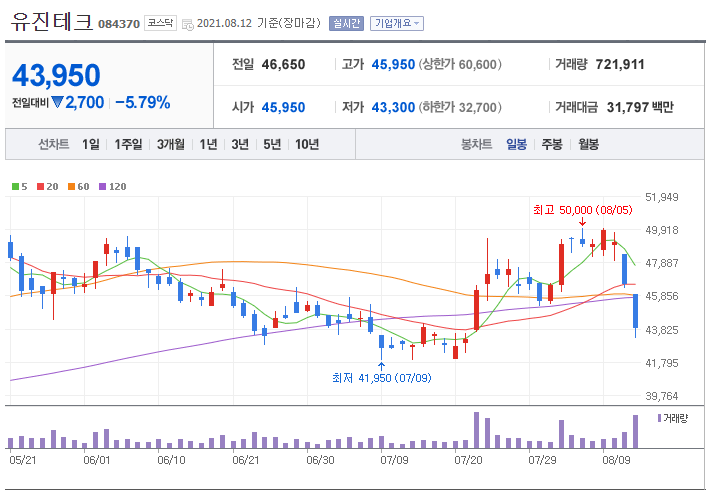Click the 거래량 volume legend swatch

(x=659, y=418)
